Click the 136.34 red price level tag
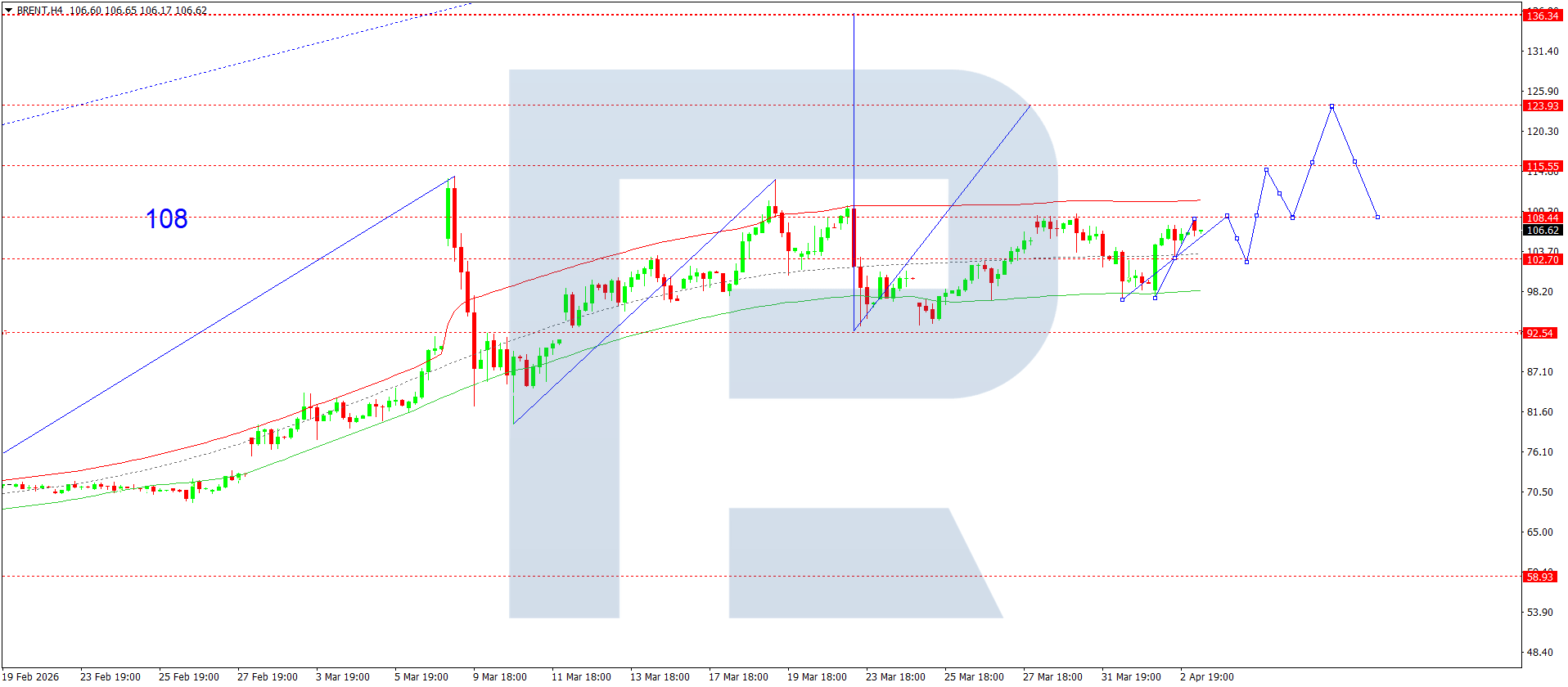This screenshot has width=1568, height=687. click(1542, 16)
